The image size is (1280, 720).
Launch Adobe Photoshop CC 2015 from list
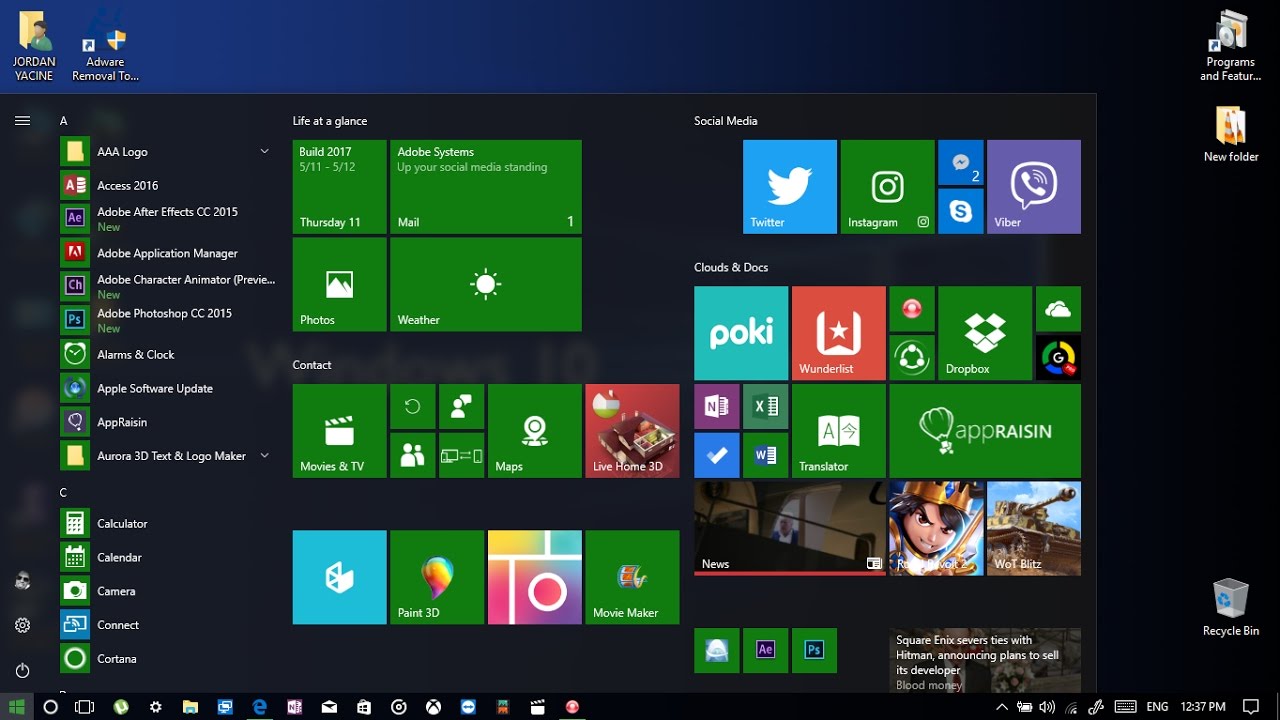(166, 320)
